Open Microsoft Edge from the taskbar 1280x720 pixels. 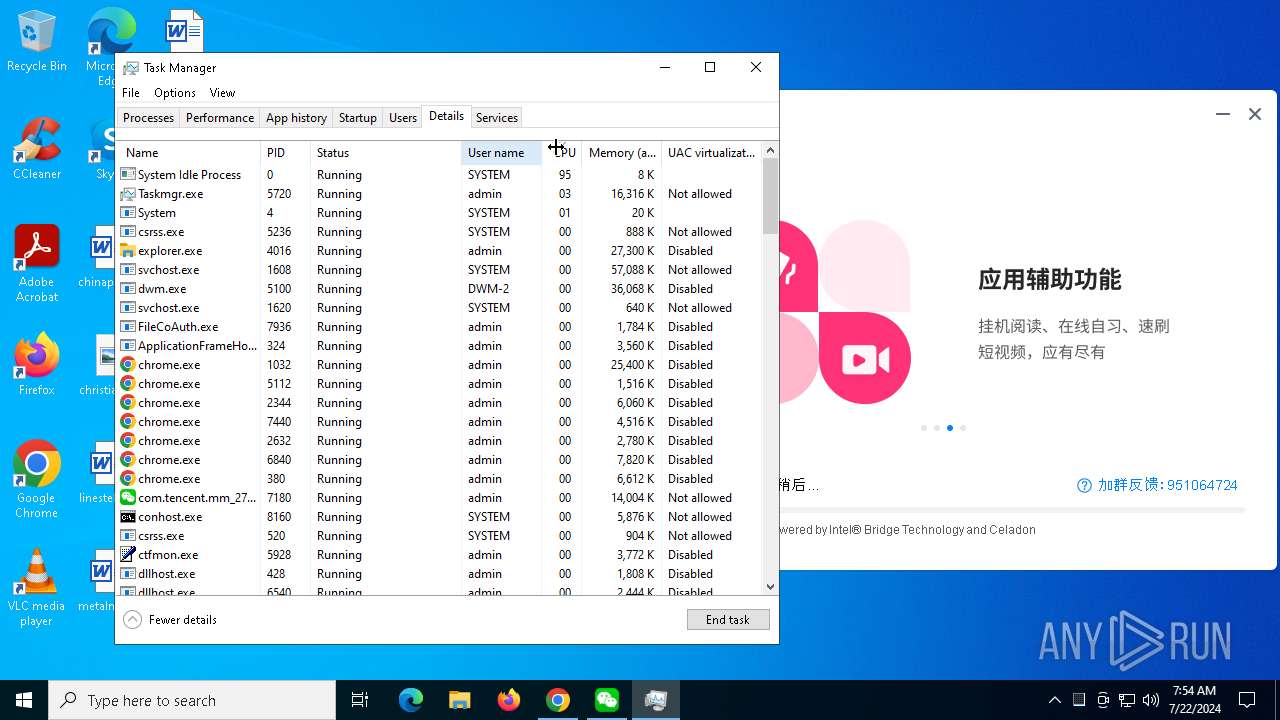pyautogui.click(x=411, y=700)
